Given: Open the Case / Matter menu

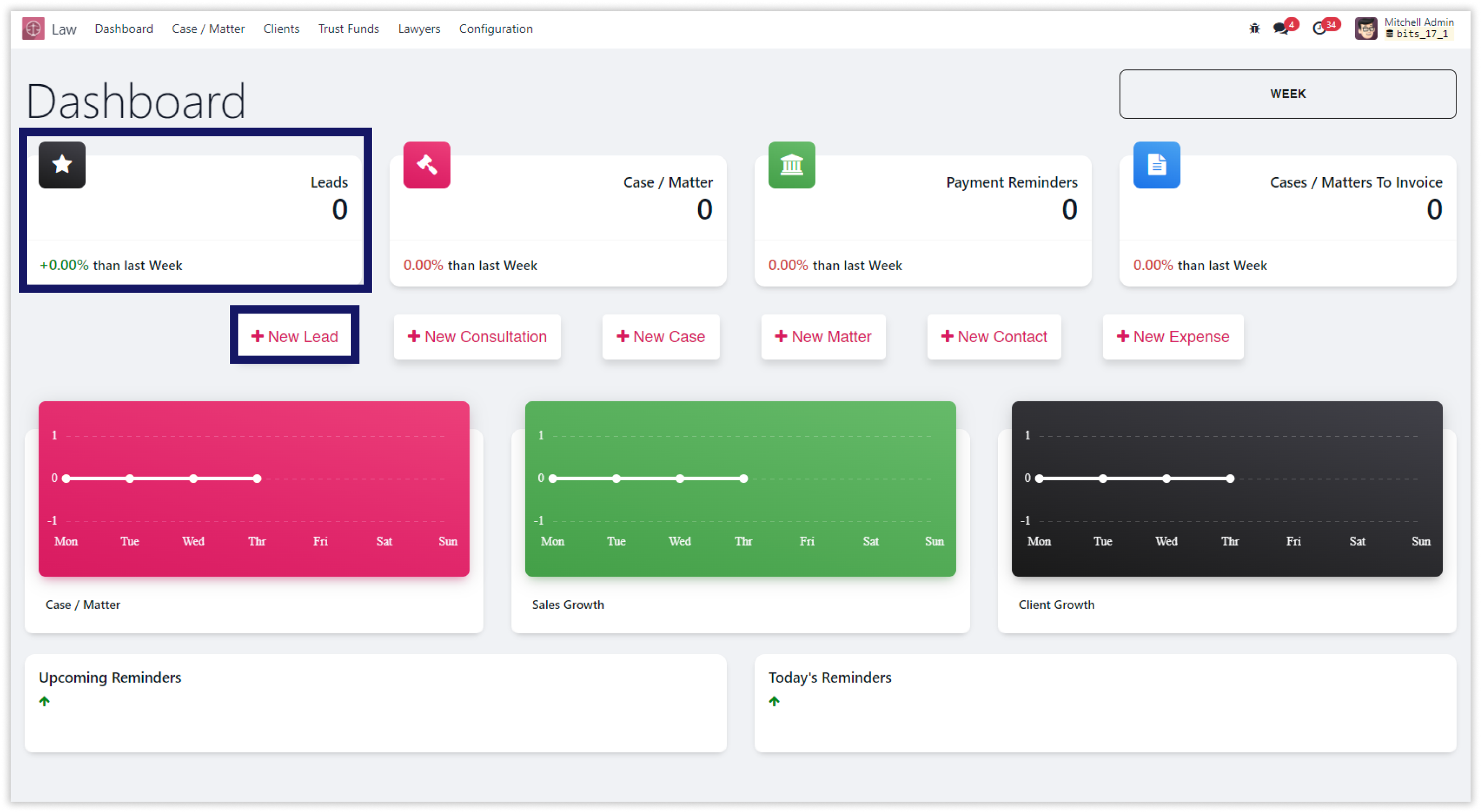Looking at the screenshot, I should pyautogui.click(x=208, y=29).
